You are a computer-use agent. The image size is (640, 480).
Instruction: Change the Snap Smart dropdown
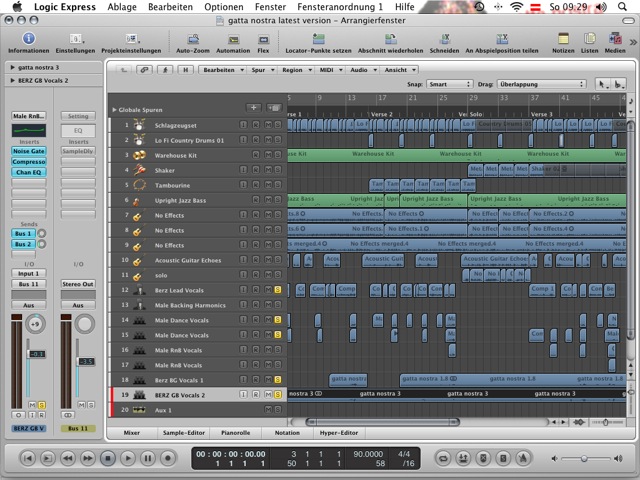coord(449,84)
